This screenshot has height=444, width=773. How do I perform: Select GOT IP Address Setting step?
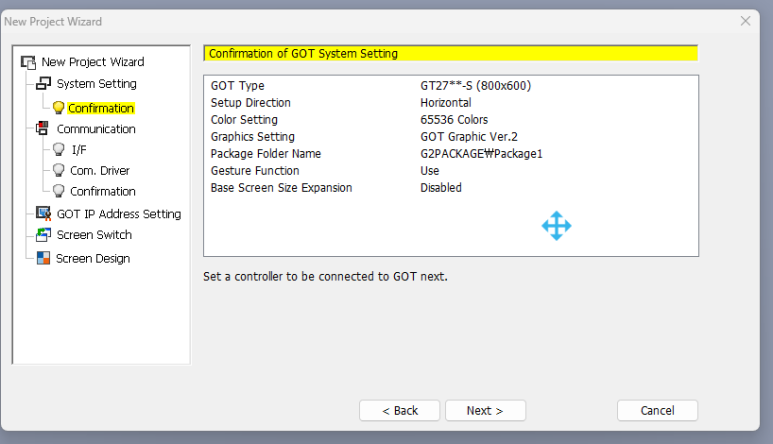pyautogui.click(x=119, y=214)
